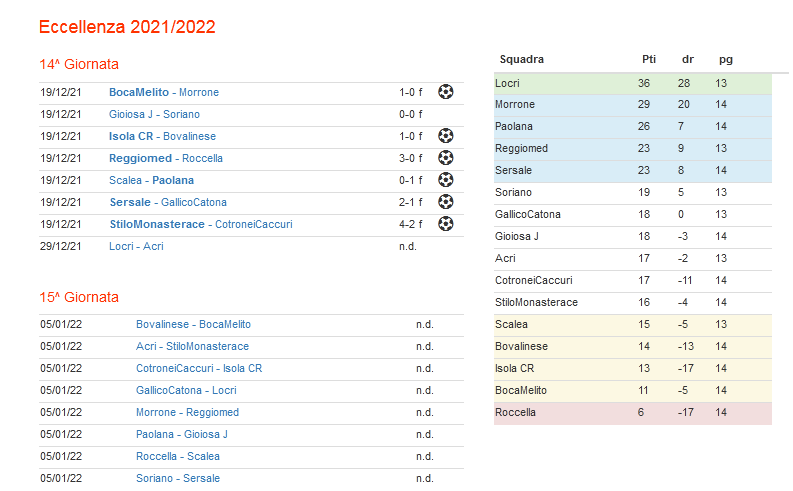Screen dimensions: 793x491
Task: Open soccer ball icon for StiloMonasterace - CotroneiCaccuri
Action: (446, 224)
